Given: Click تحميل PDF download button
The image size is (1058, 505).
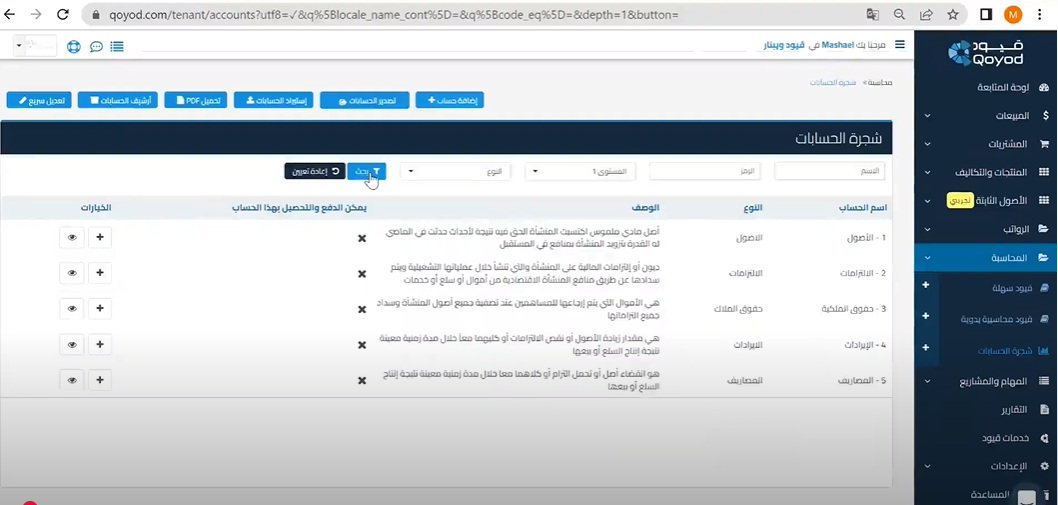Looking at the screenshot, I should (196, 100).
